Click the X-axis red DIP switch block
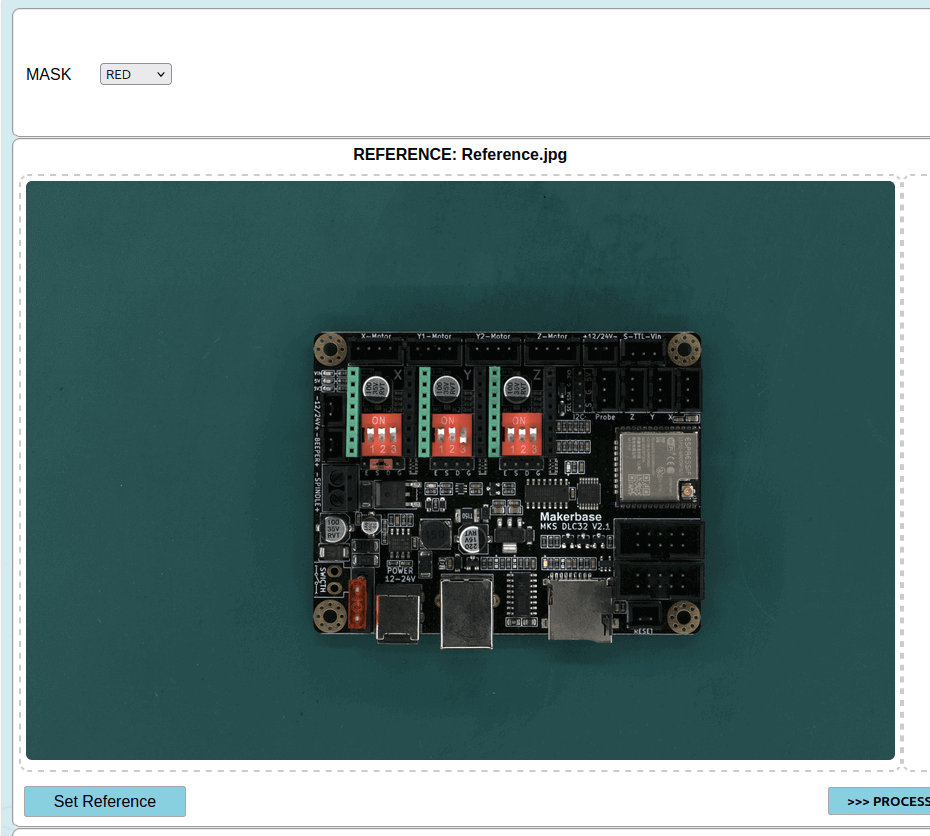 (x=380, y=432)
